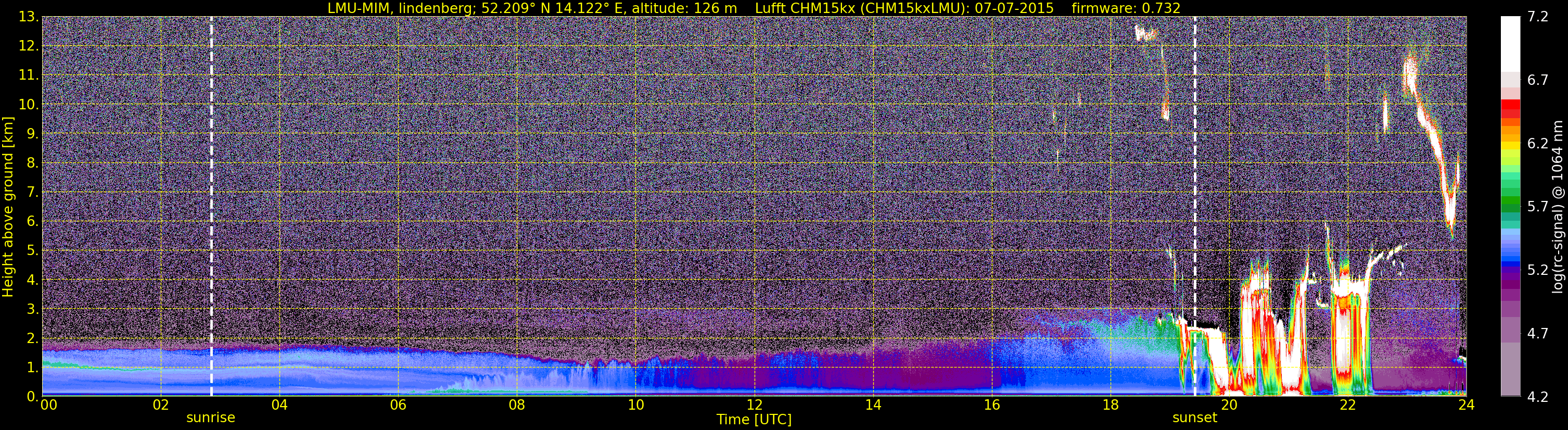Screen dimensions: 1568x430
Task: Click the "10" tick on the time axis
Action: 635,405
